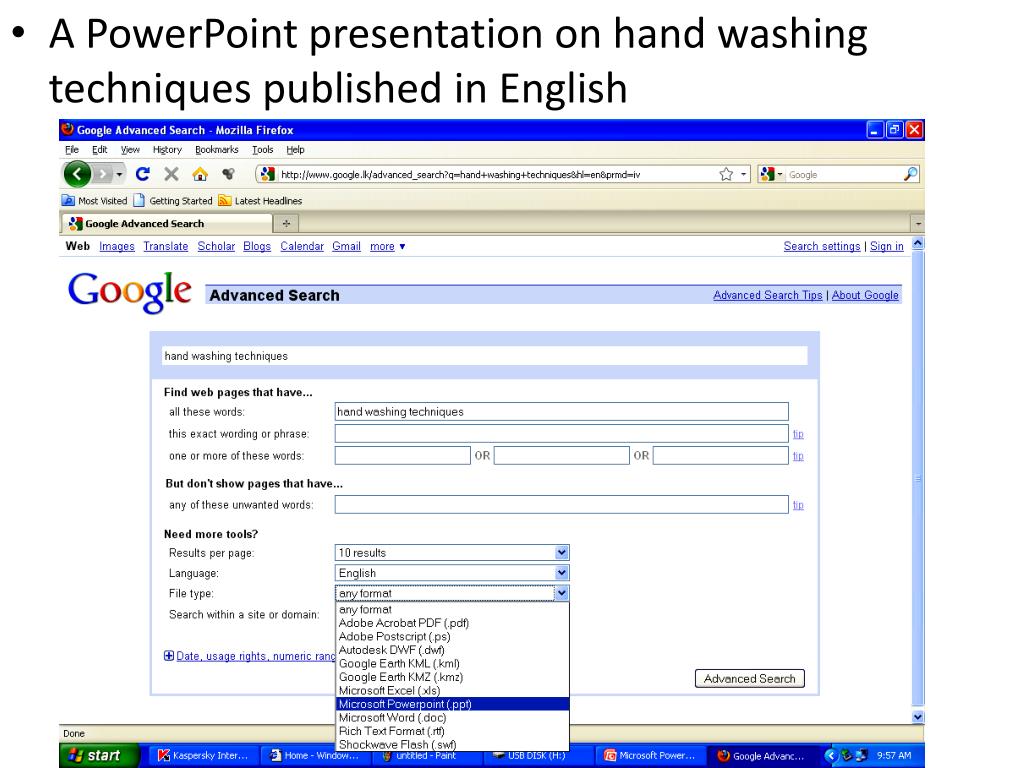Choose any format option in list
The width and height of the screenshot is (1024, 768).
(x=452, y=609)
